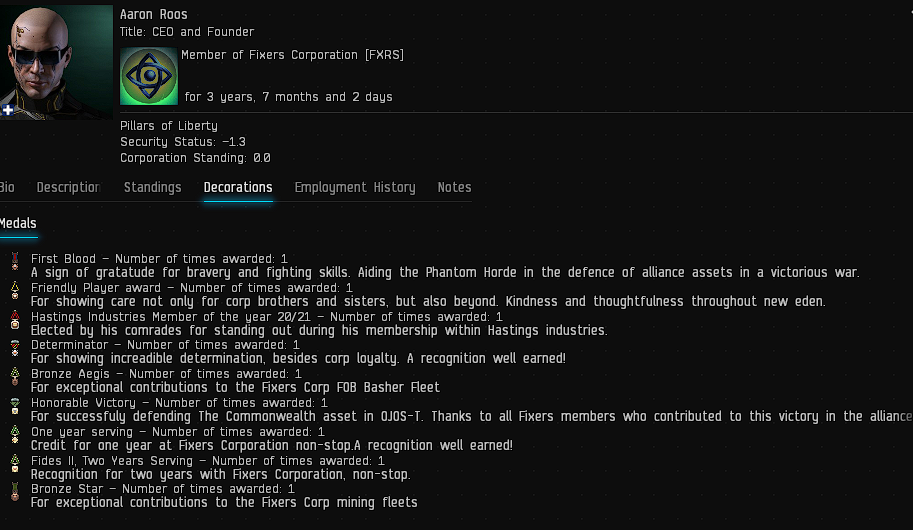Select the Bronze Aegis medal title row
This screenshot has width=913, height=530.
click(x=167, y=374)
